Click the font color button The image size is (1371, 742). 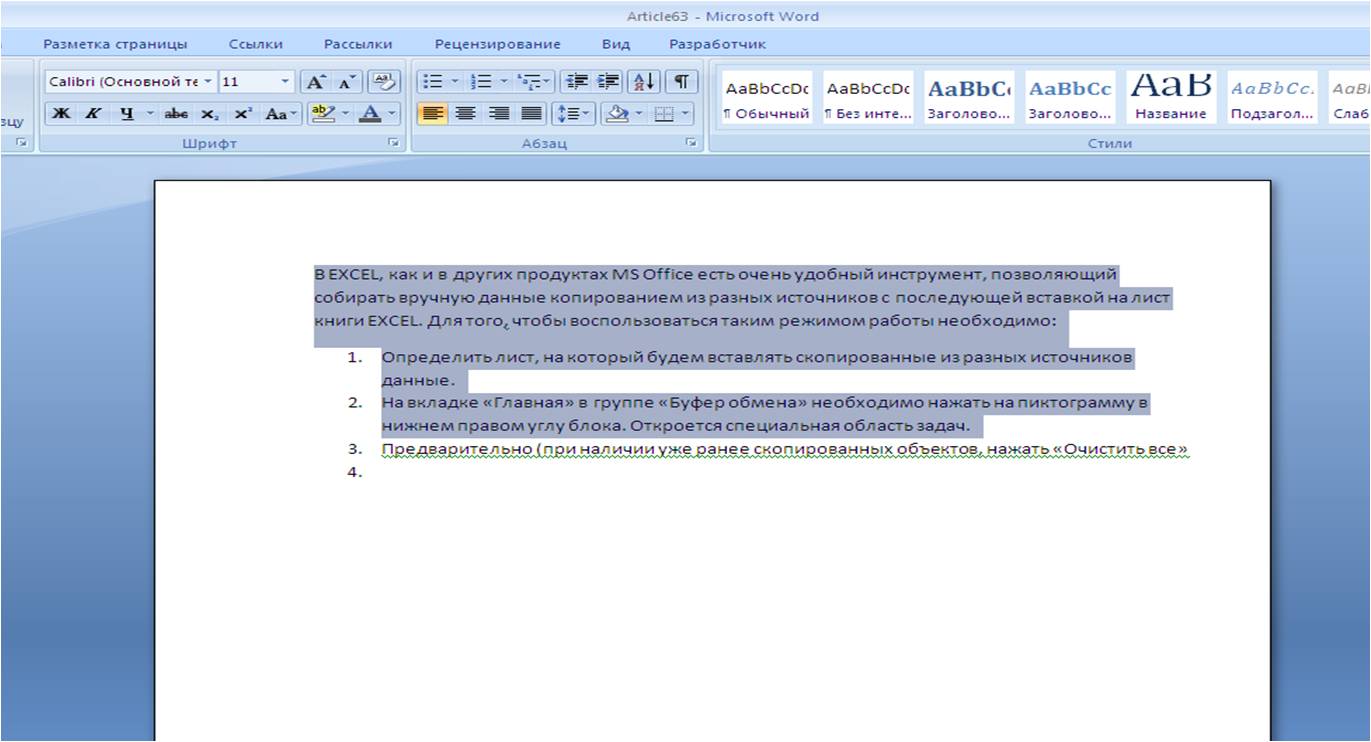tap(371, 114)
